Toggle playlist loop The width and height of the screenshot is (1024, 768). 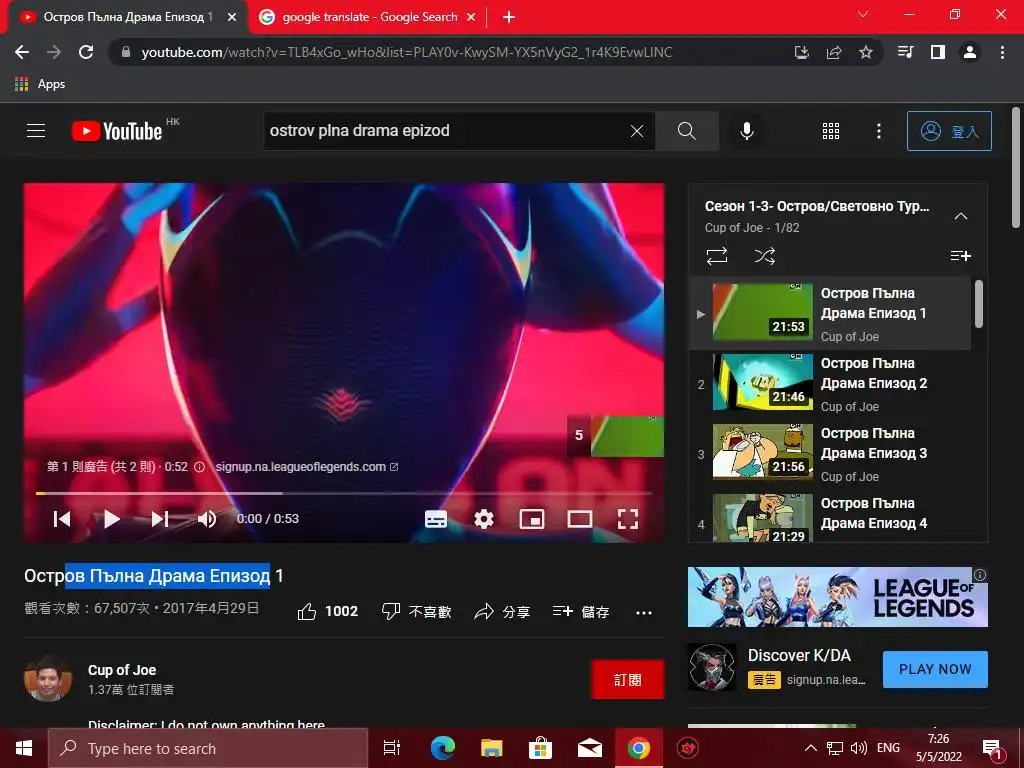tap(717, 256)
